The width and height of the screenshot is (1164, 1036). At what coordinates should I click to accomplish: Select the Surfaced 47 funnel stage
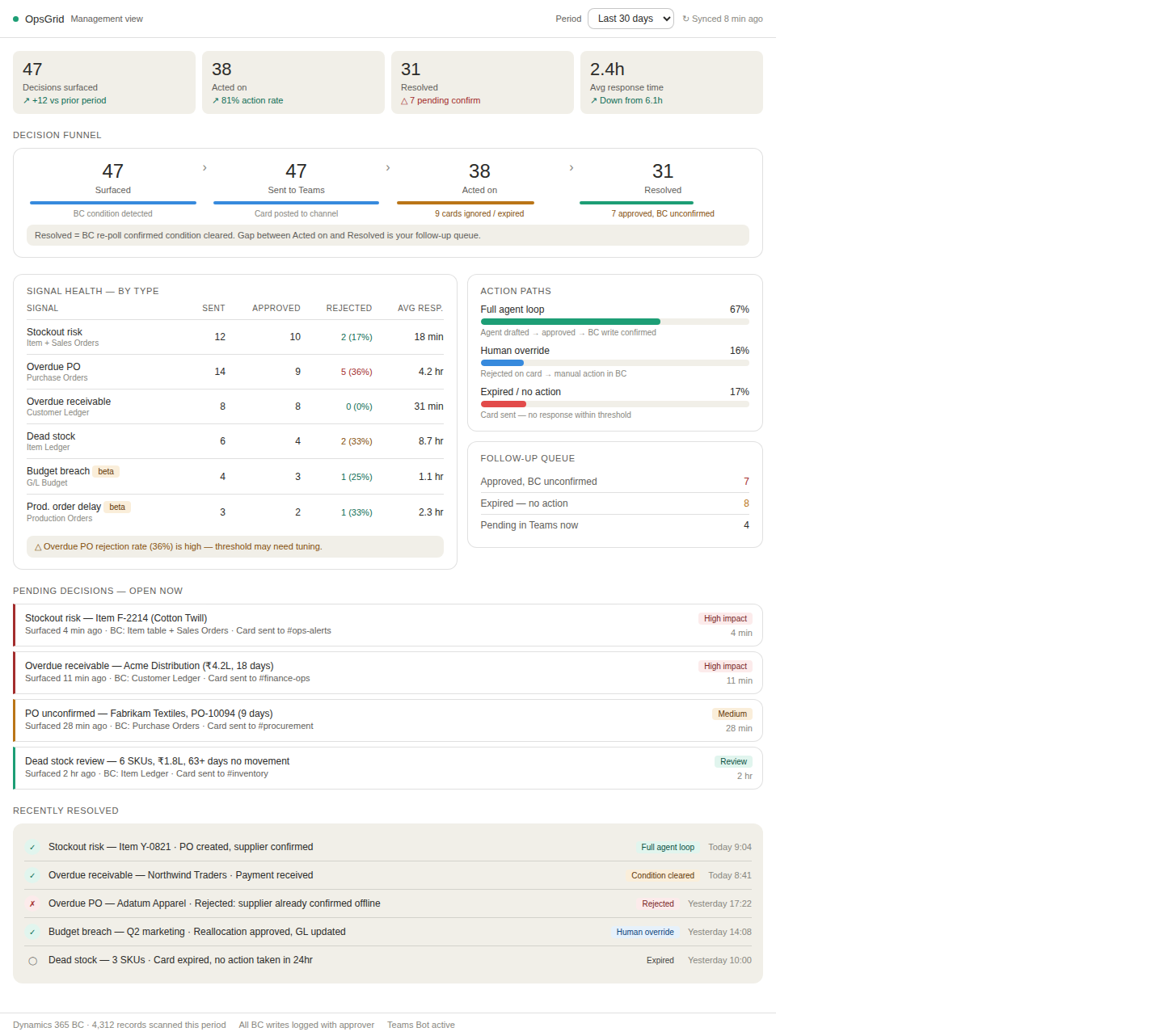coord(113,189)
